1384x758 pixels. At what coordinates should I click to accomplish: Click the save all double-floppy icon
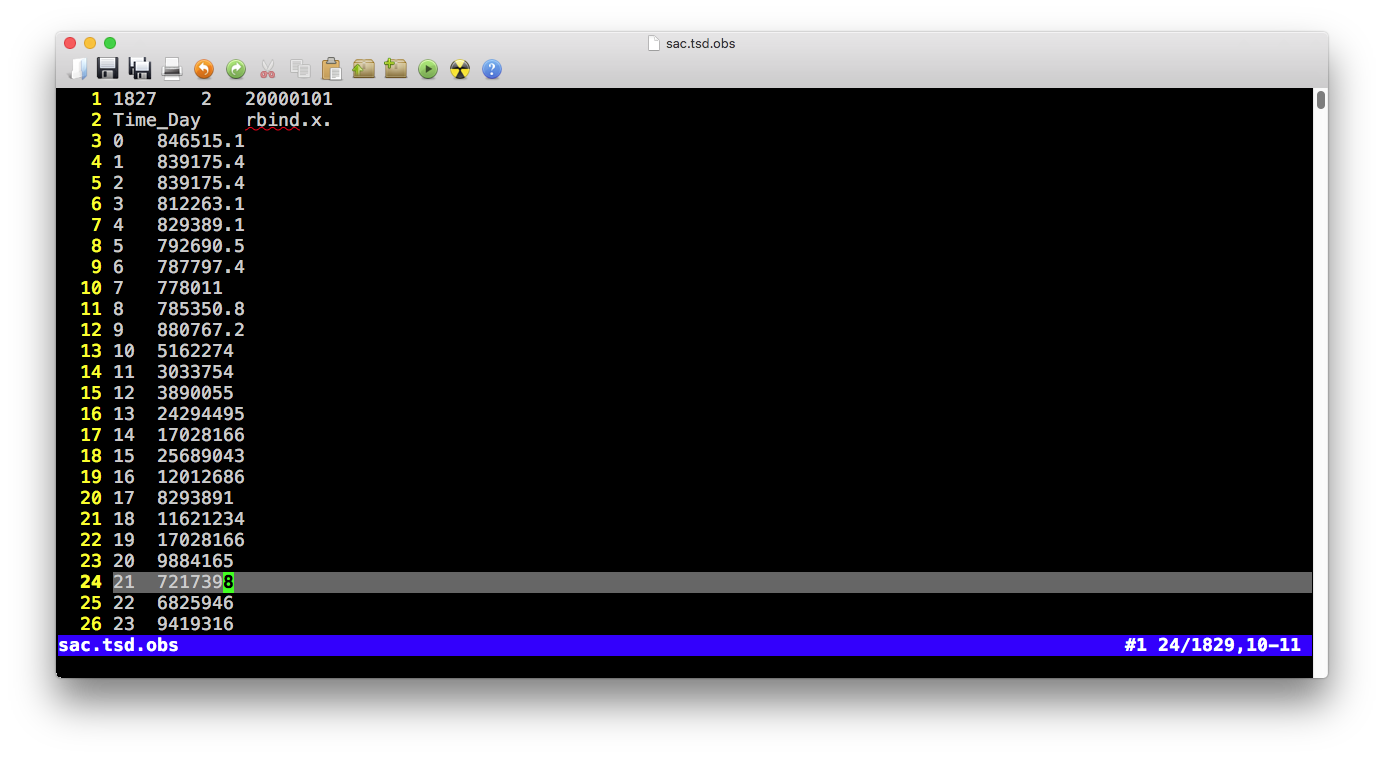tap(140, 69)
